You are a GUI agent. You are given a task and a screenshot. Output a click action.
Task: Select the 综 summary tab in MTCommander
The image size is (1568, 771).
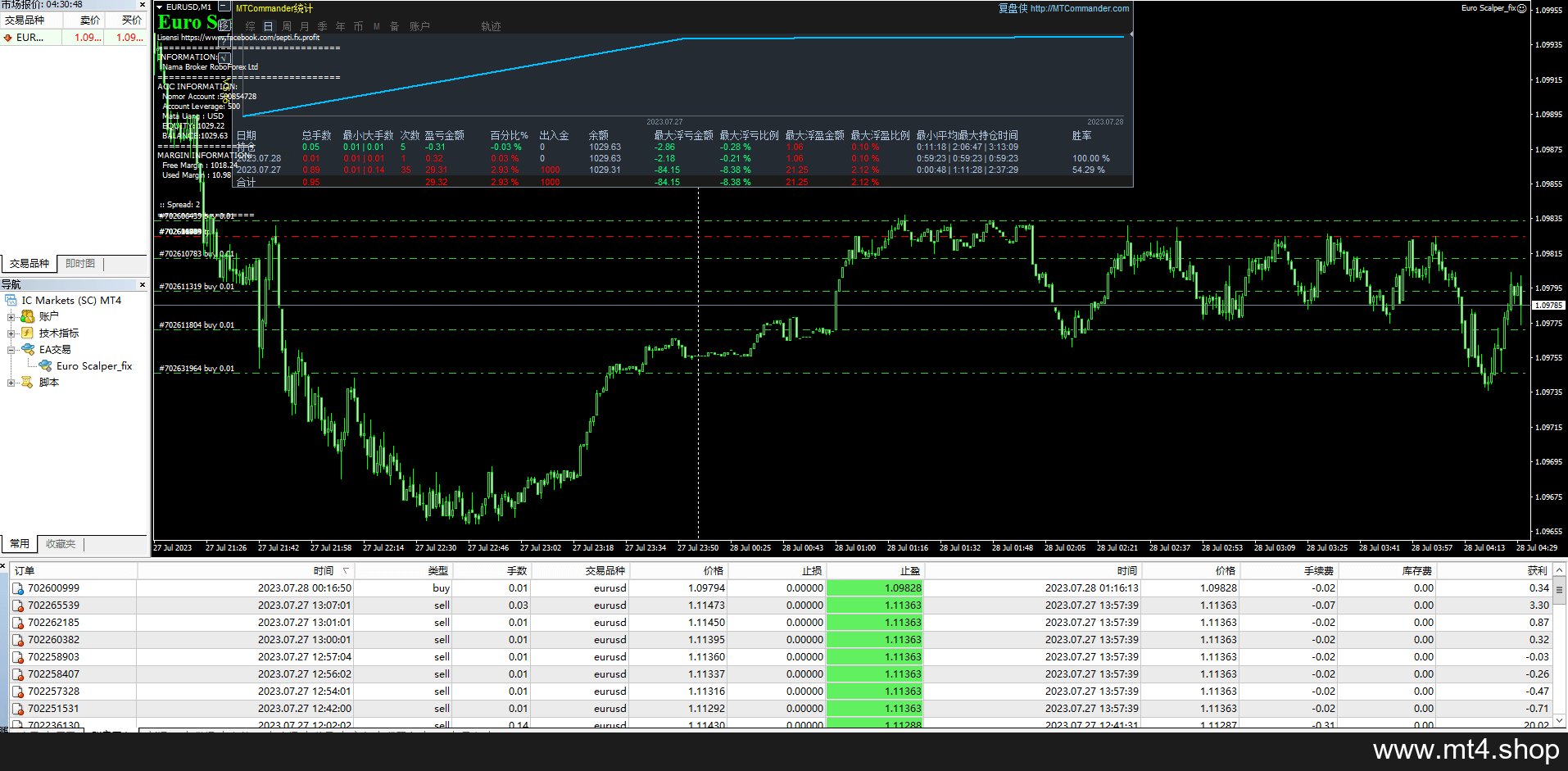[x=250, y=26]
